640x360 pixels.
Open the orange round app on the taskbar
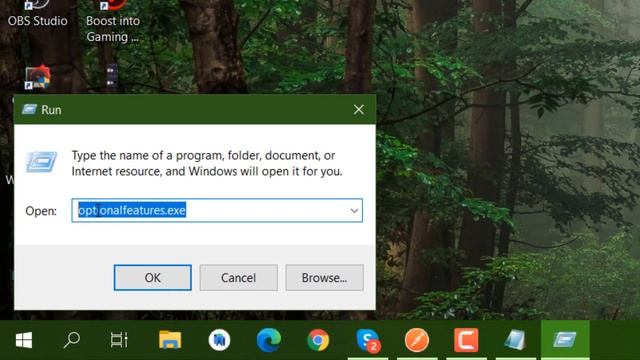pos(417,340)
